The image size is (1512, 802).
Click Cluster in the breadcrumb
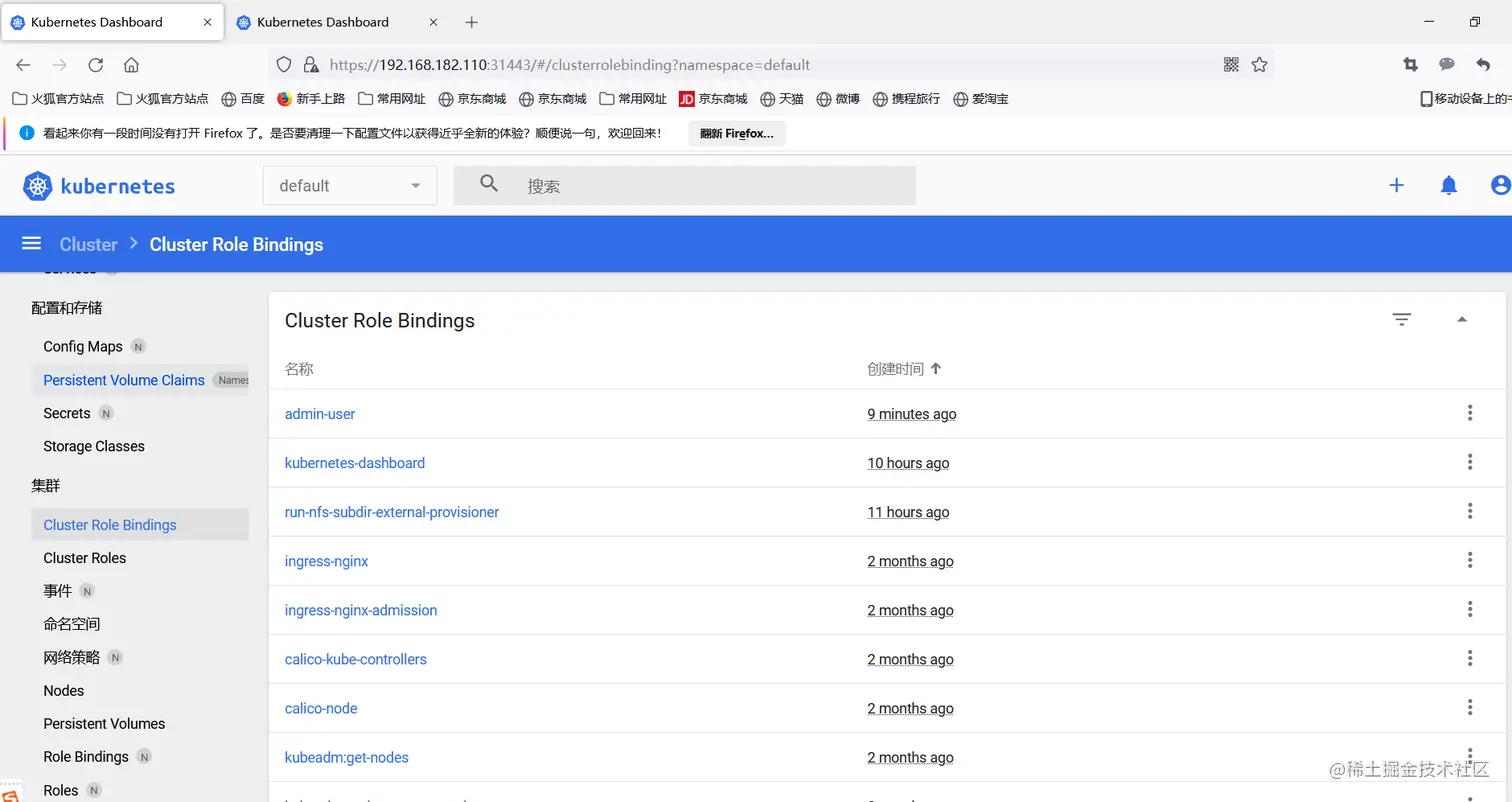coord(88,244)
